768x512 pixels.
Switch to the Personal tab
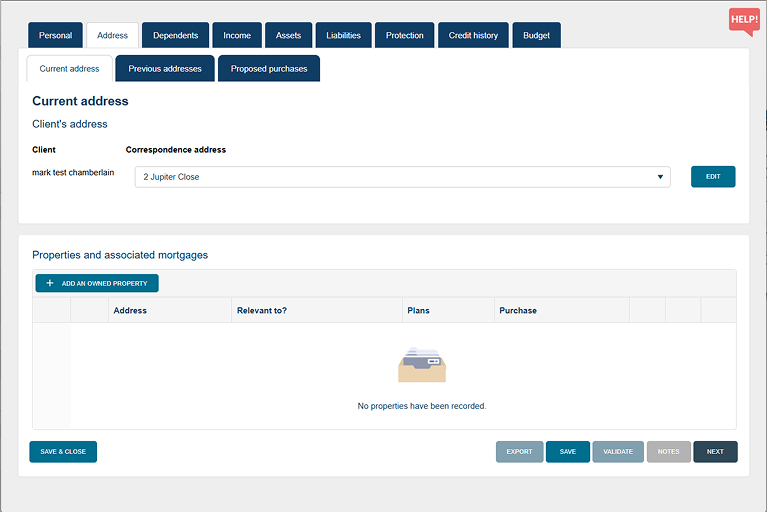coord(55,35)
